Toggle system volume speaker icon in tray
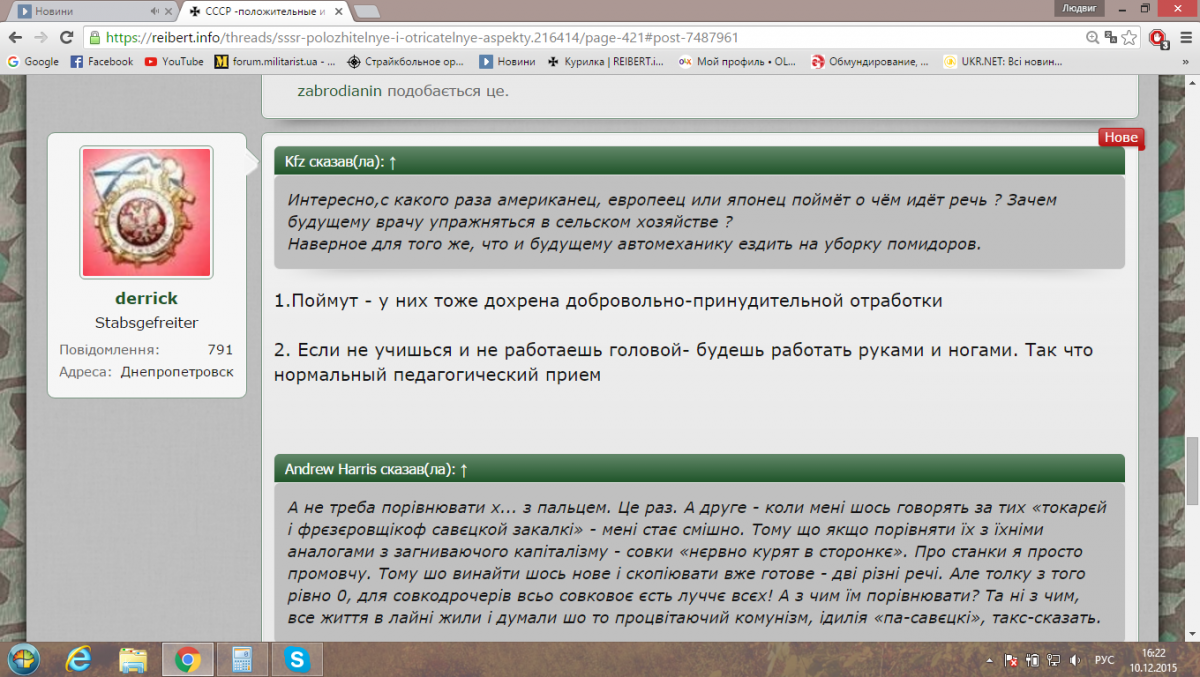Screen dimensions: 1200x677 click(x=1075, y=660)
